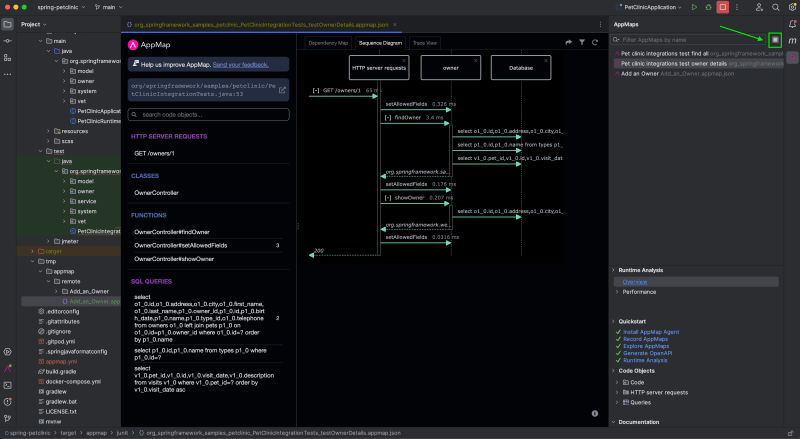Remove the owner actor from the diagram
800x439 pixels.
476,60
